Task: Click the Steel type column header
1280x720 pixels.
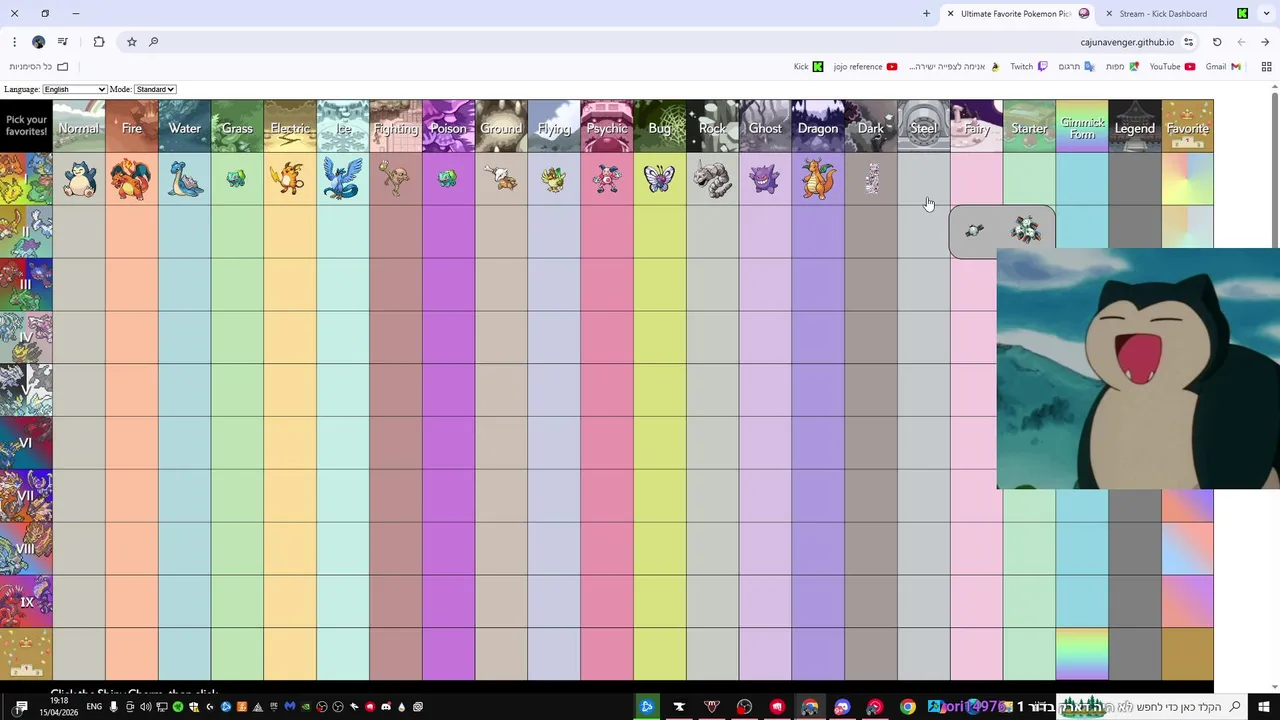Action: [924, 126]
